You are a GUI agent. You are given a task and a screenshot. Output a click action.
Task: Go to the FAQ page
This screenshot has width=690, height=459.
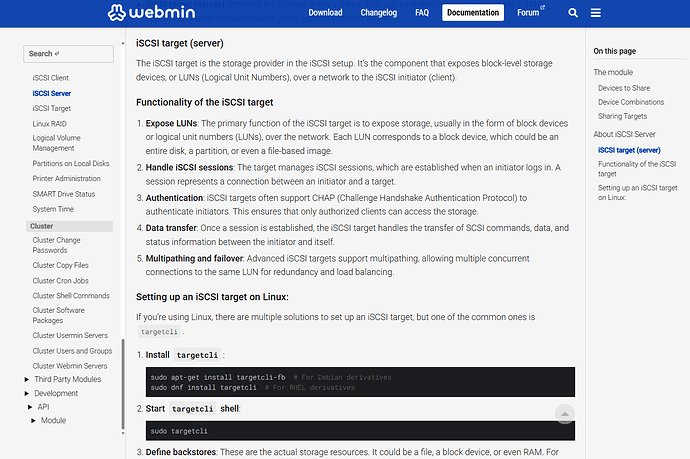pyautogui.click(x=422, y=14)
